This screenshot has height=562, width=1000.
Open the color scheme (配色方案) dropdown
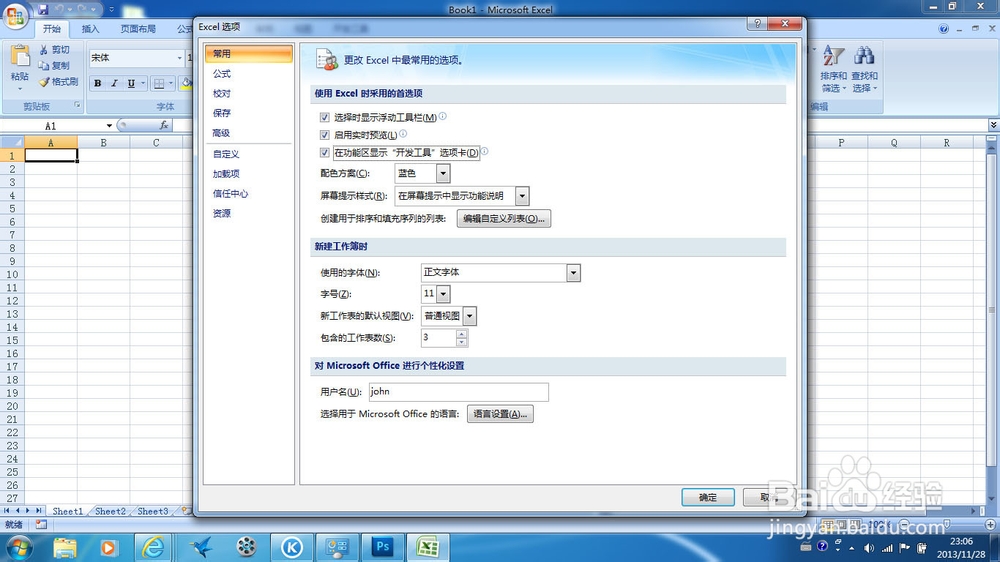click(443, 173)
